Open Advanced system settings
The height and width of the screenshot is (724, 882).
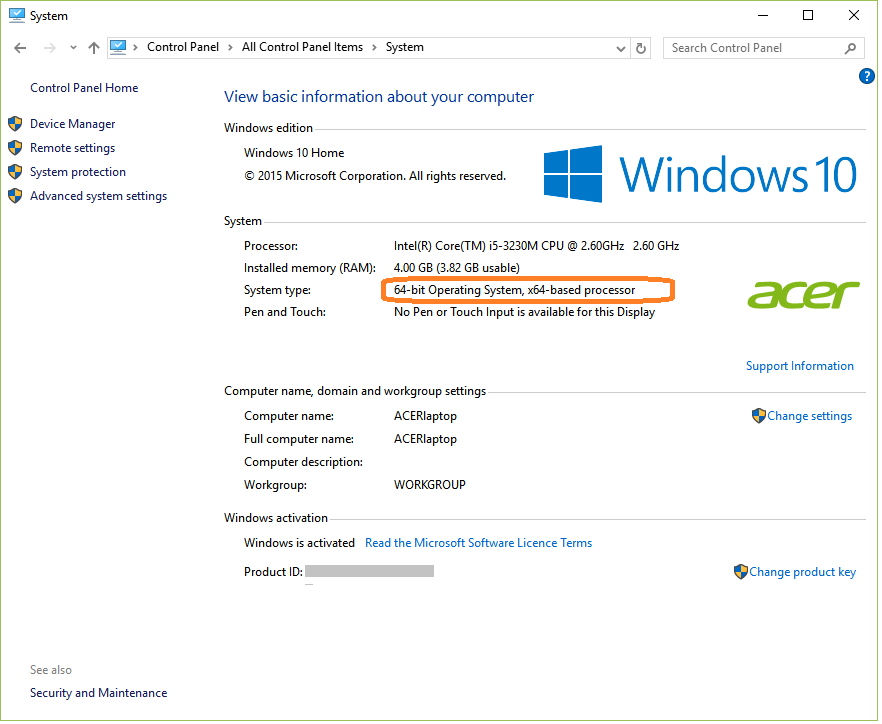[98, 196]
